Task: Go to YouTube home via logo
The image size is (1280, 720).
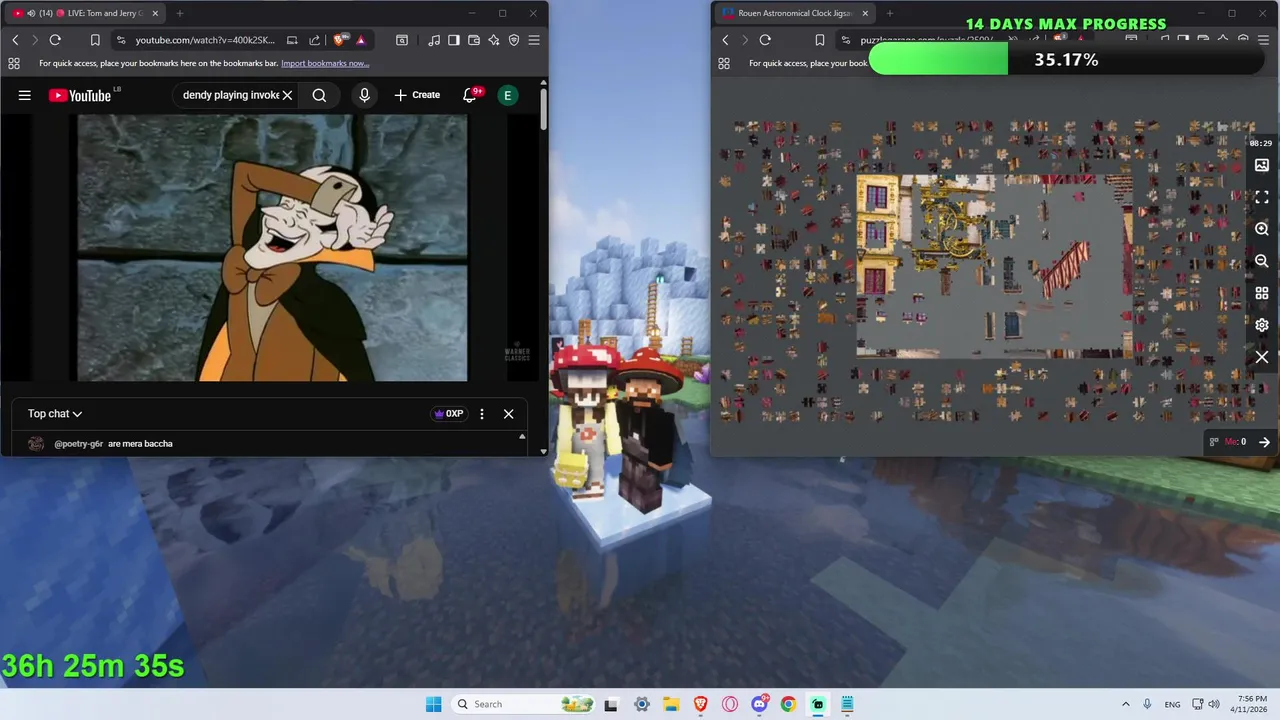Action: pos(79,95)
